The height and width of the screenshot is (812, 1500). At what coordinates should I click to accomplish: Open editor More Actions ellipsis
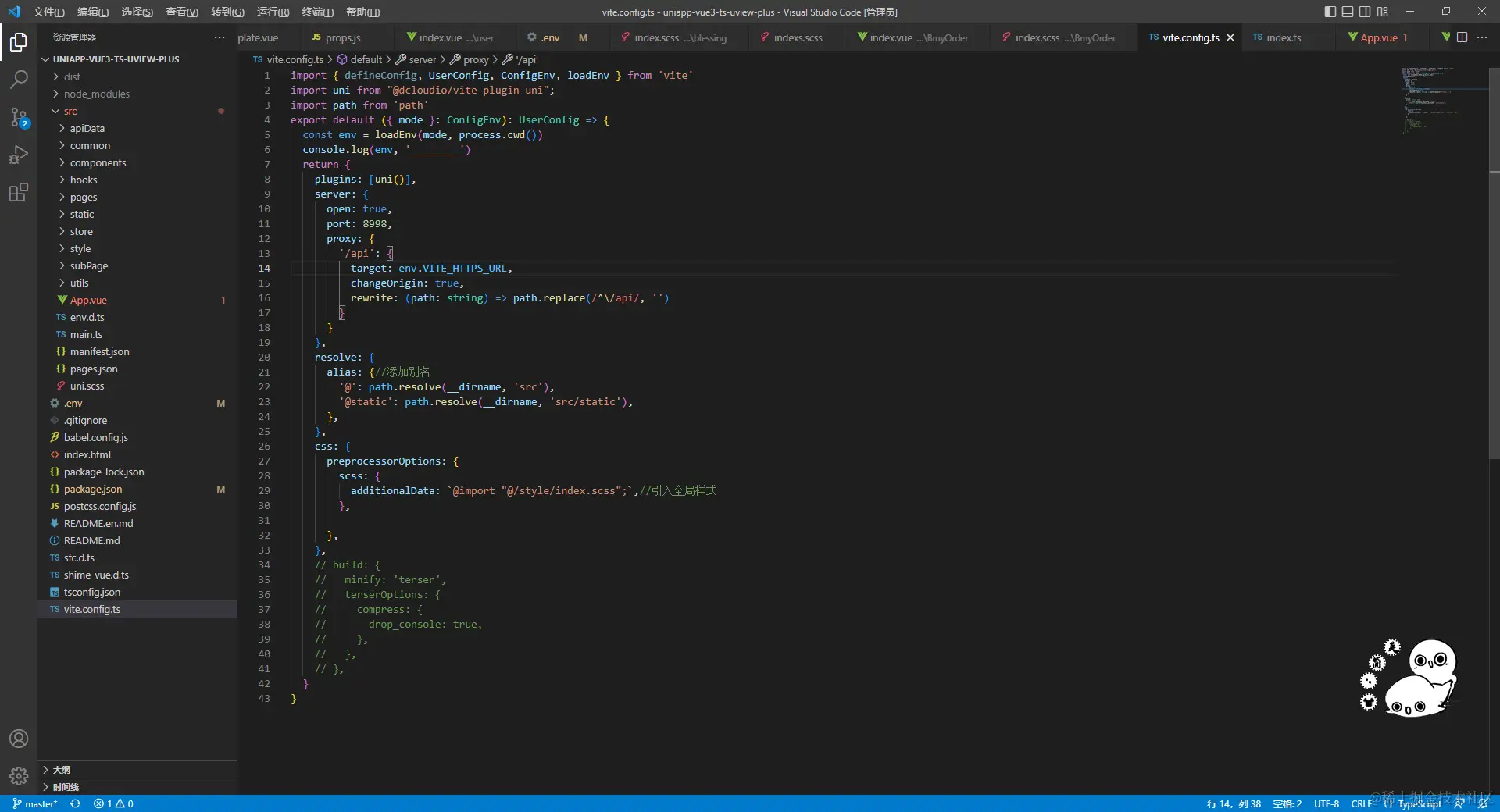point(1482,37)
